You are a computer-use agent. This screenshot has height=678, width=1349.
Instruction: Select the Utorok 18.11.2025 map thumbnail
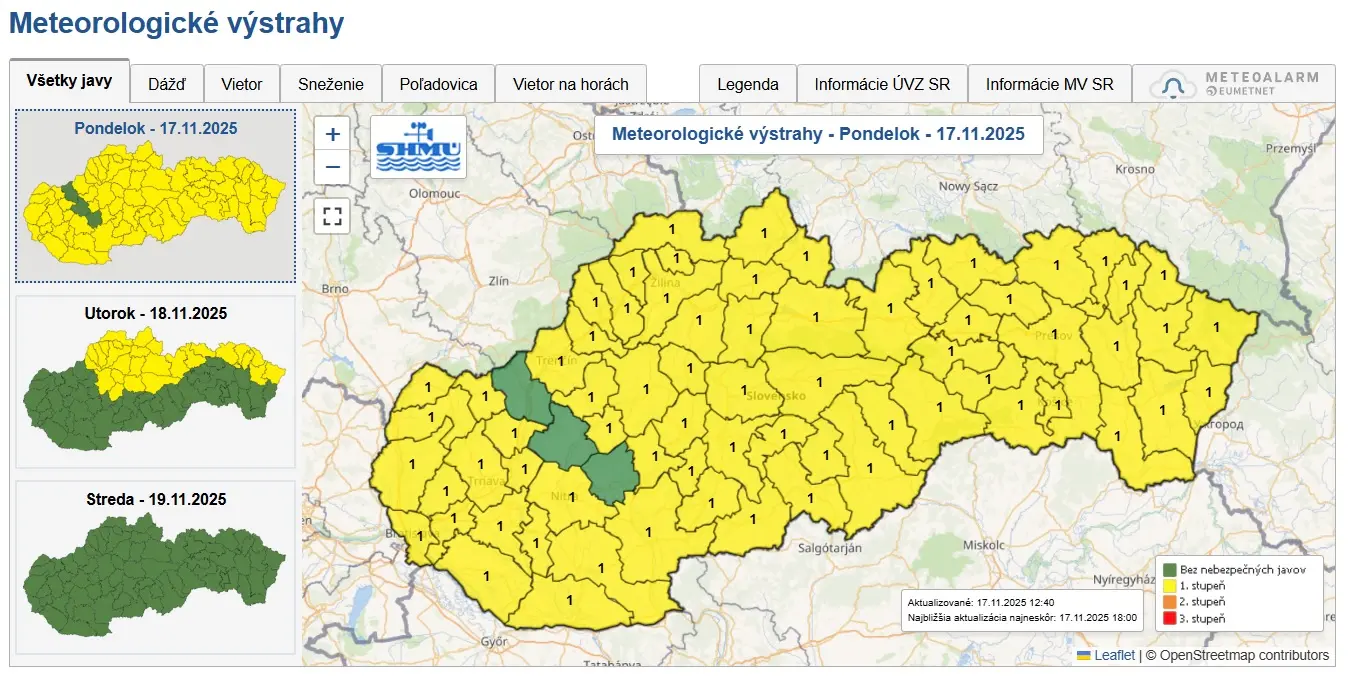154,382
